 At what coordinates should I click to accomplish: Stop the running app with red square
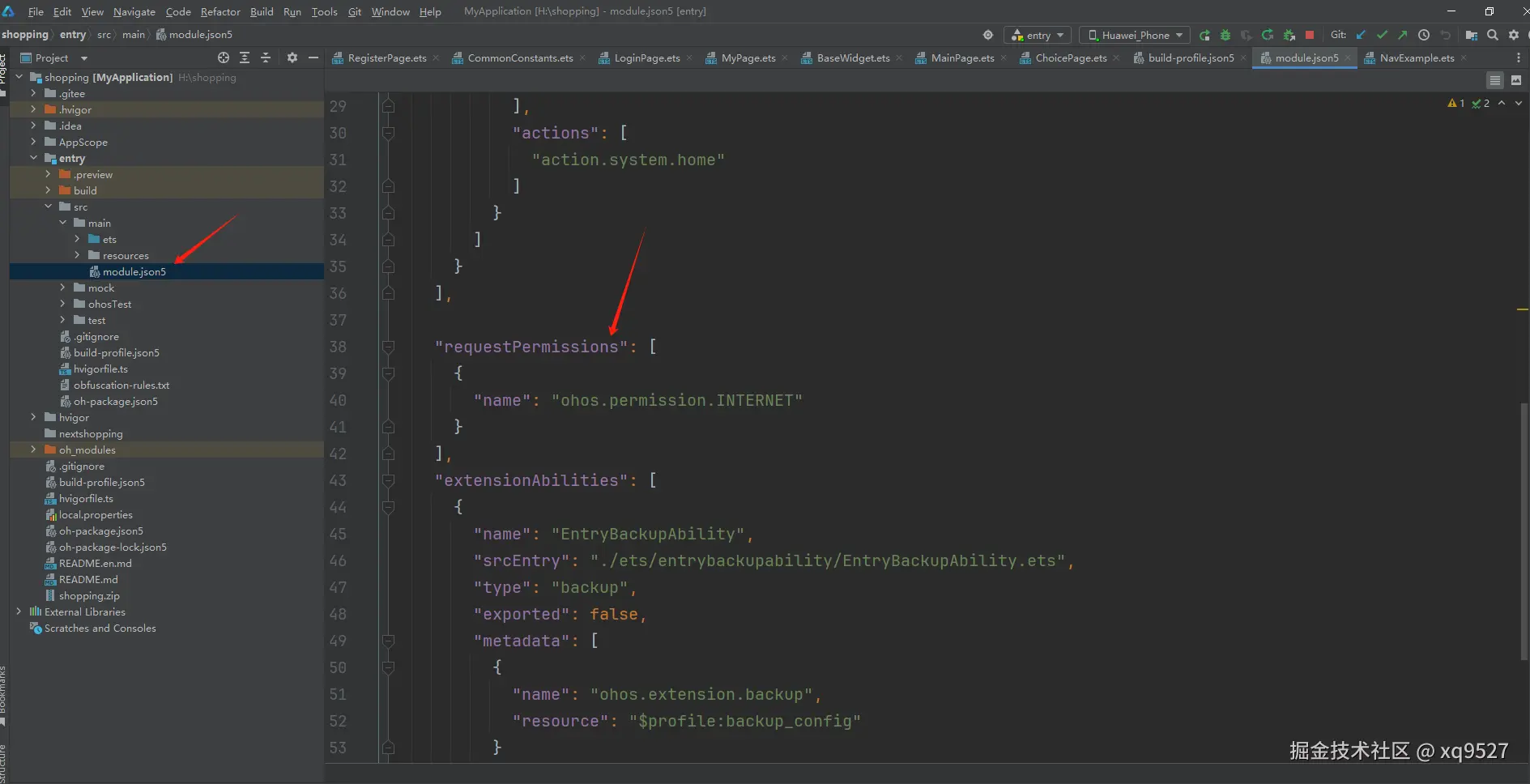point(1310,35)
